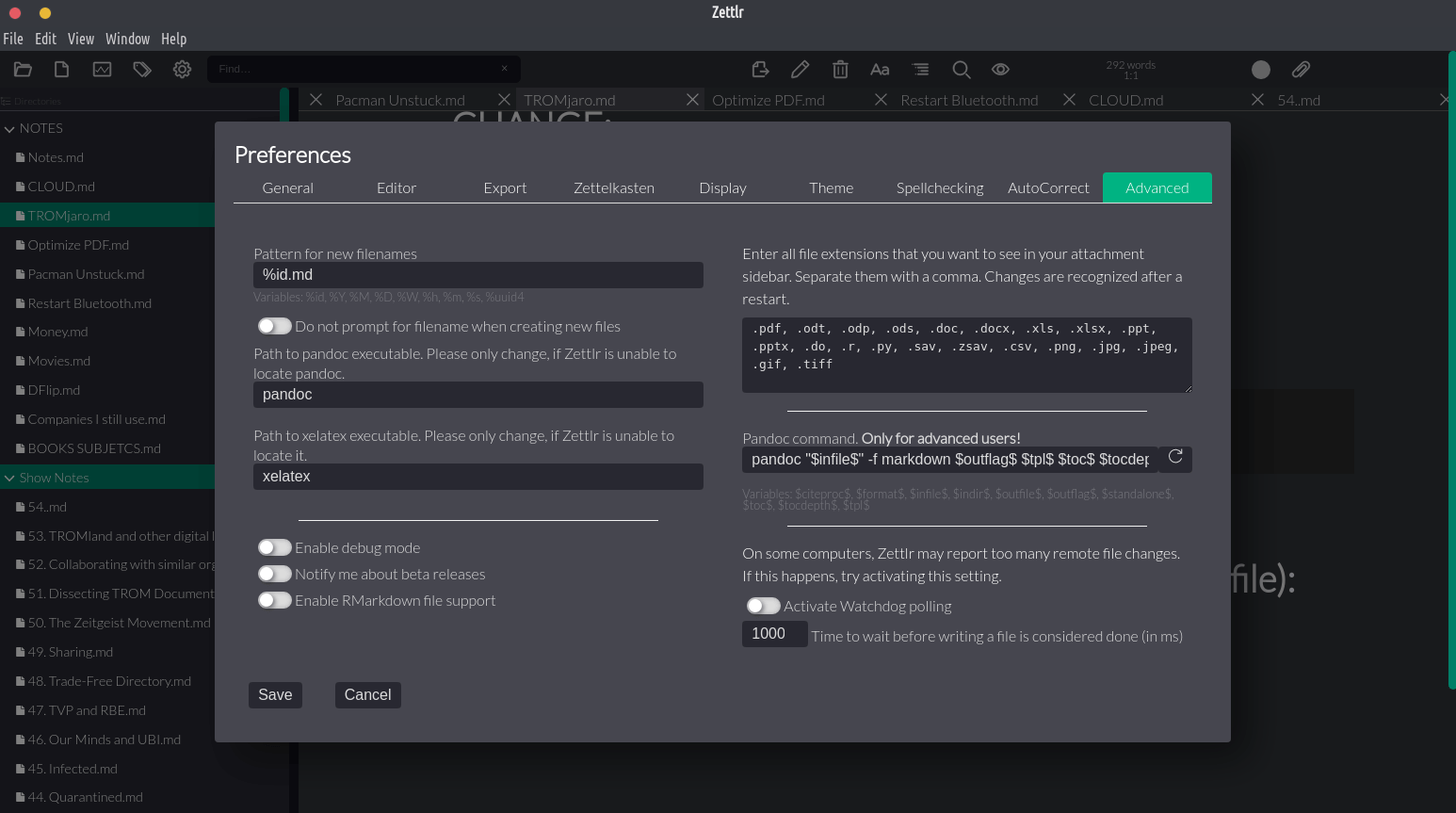Open the Help menu

pos(173,39)
